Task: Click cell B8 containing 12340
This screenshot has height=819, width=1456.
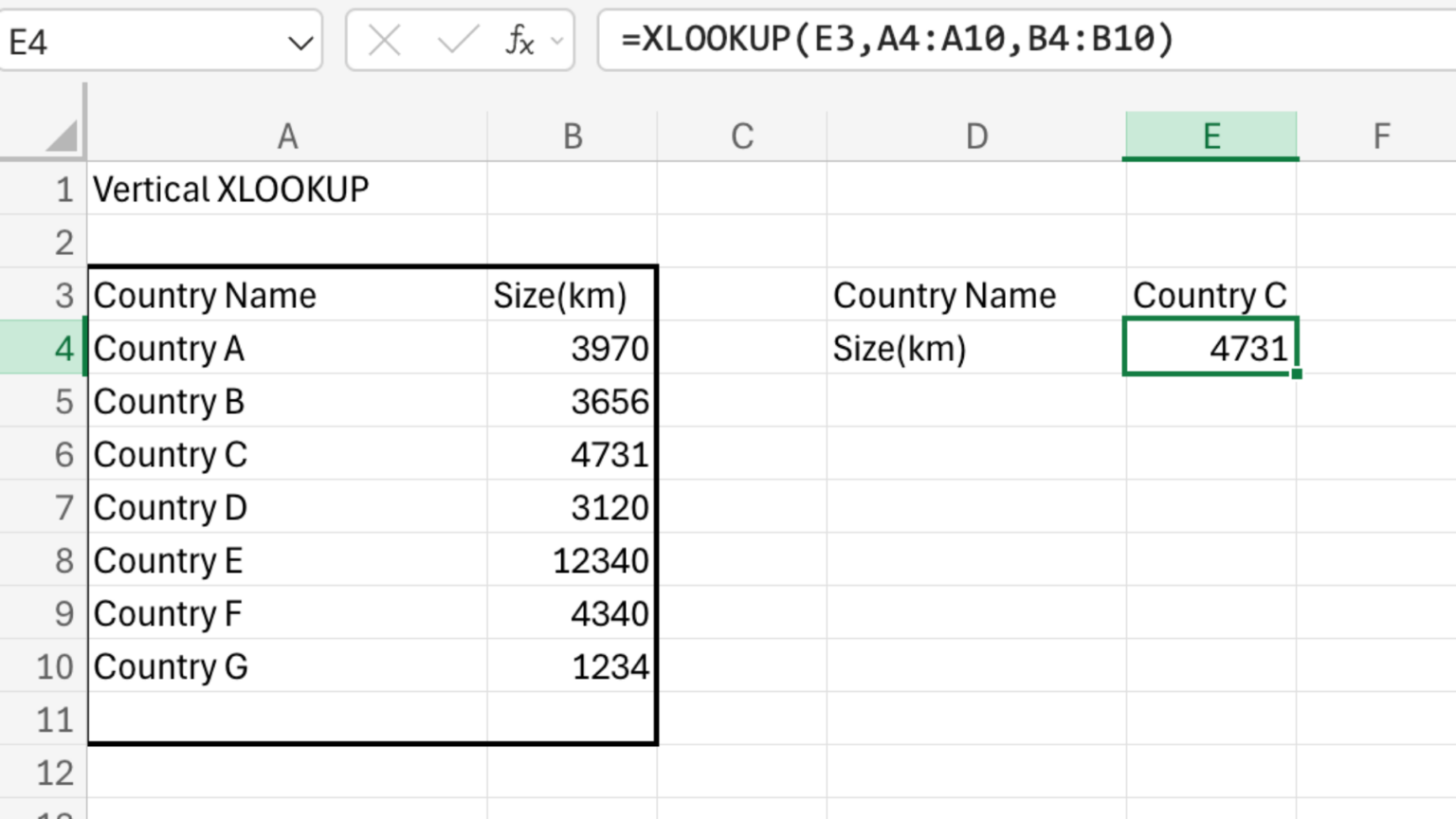Action: click(x=573, y=560)
